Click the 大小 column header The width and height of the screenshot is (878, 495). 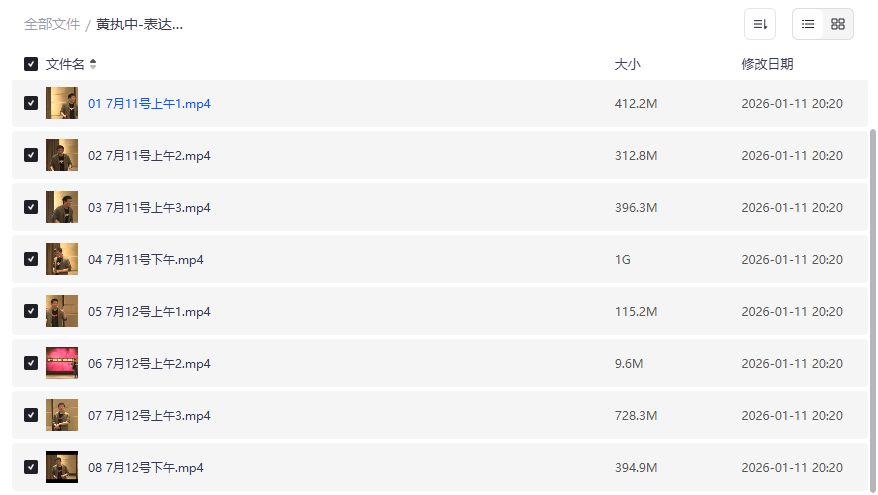tap(627, 64)
